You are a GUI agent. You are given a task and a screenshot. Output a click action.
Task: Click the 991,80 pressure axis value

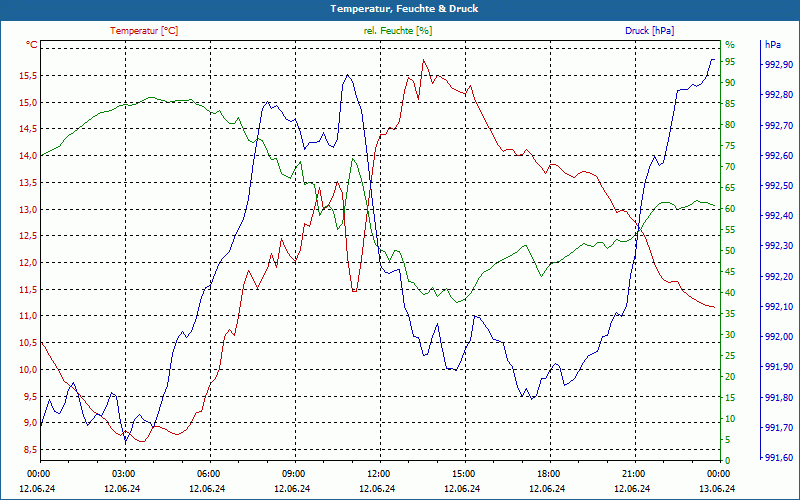(x=779, y=397)
